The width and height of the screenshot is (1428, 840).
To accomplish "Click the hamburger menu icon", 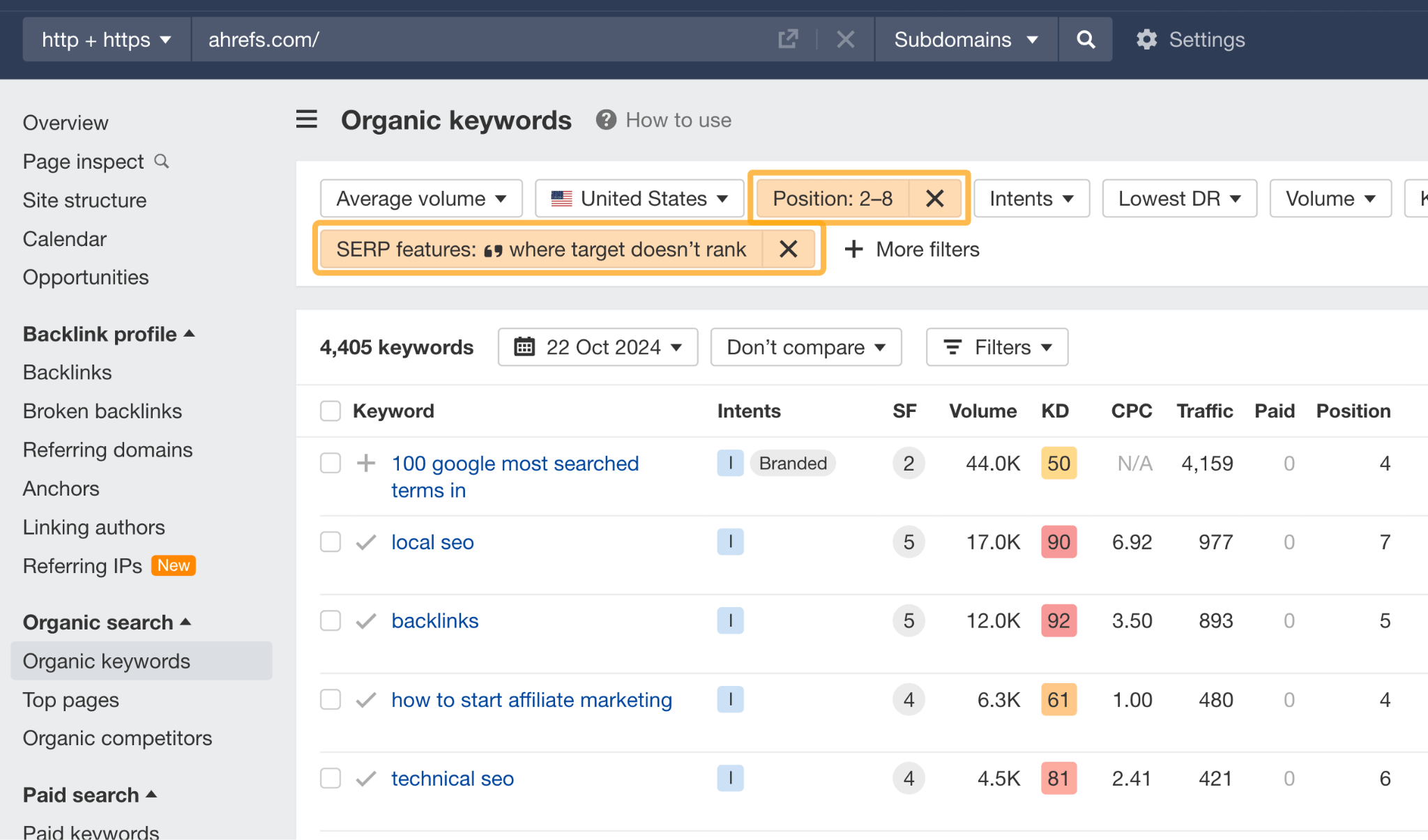I will (307, 120).
